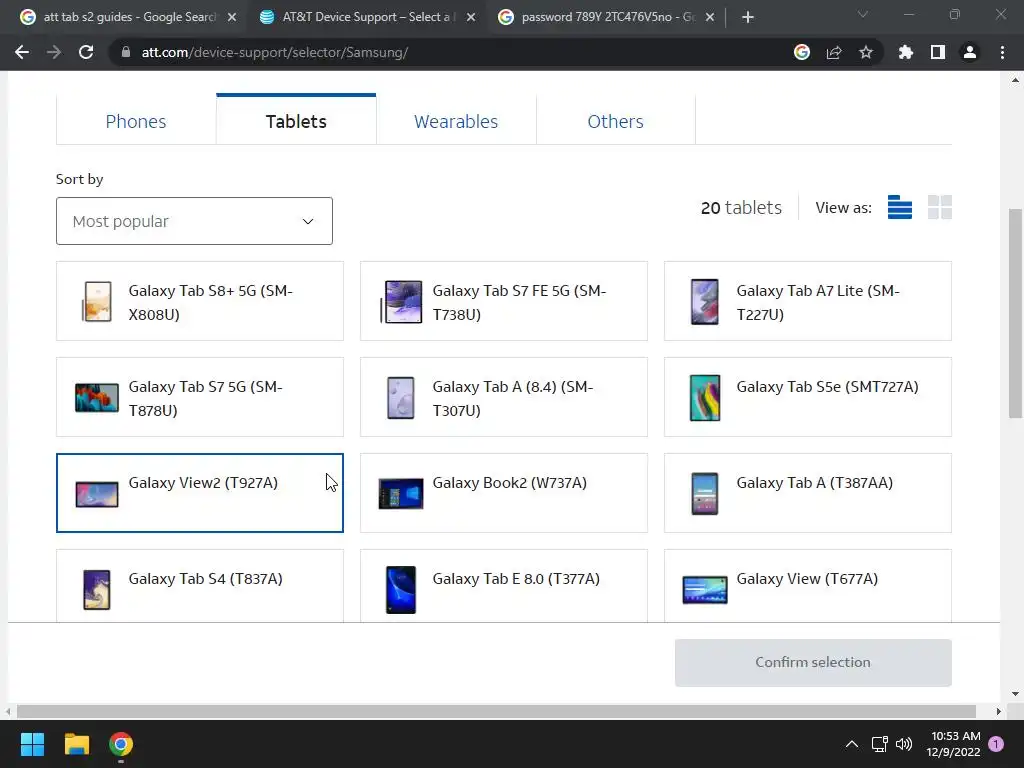Screen dimensions: 1024x768
Task: Open a new browser tab
Action: (748, 17)
